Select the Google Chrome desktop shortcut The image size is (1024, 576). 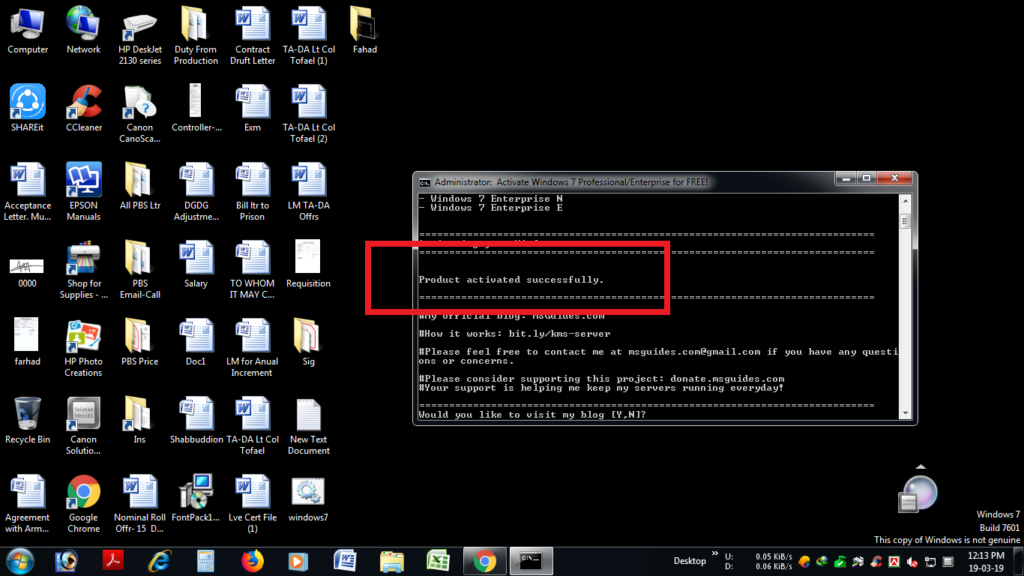point(84,504)
